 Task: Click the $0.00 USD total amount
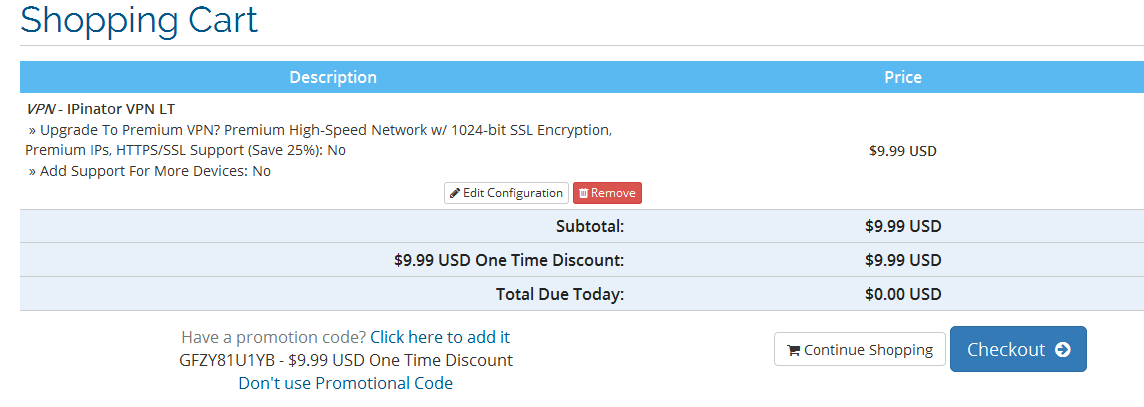coord(903,294)
